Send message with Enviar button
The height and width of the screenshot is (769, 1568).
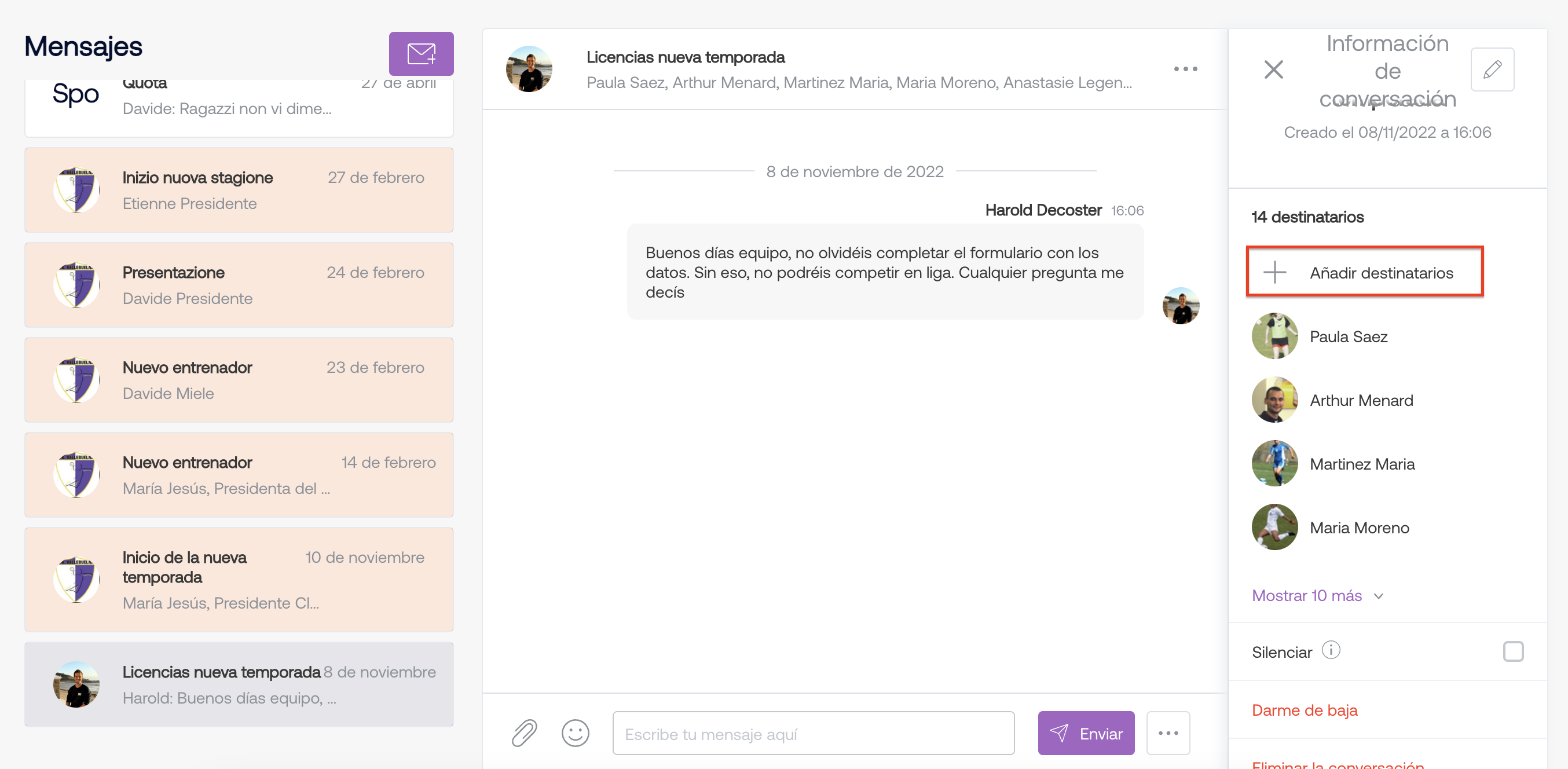1085,733
